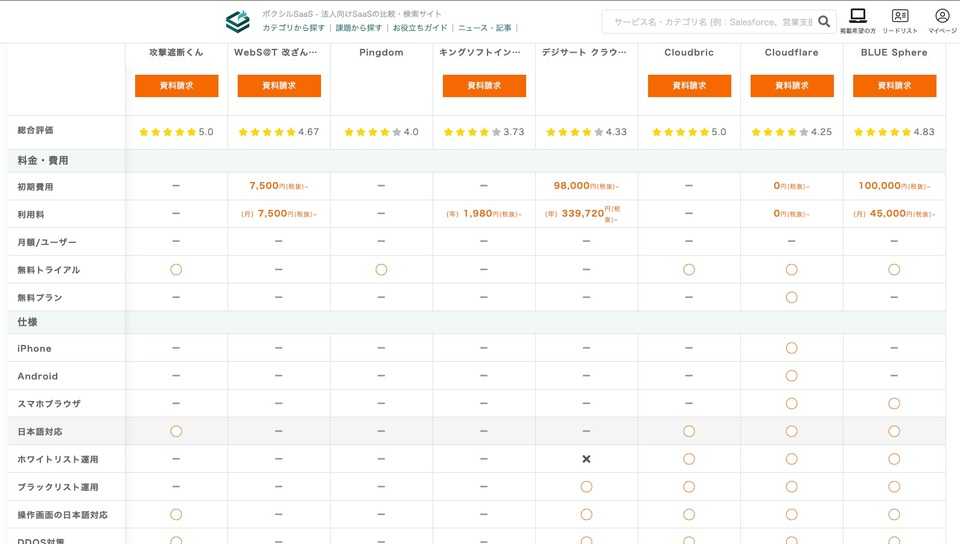Open the 攻撃遮断くん product name
960x544 pixels.
click(176, 53)
